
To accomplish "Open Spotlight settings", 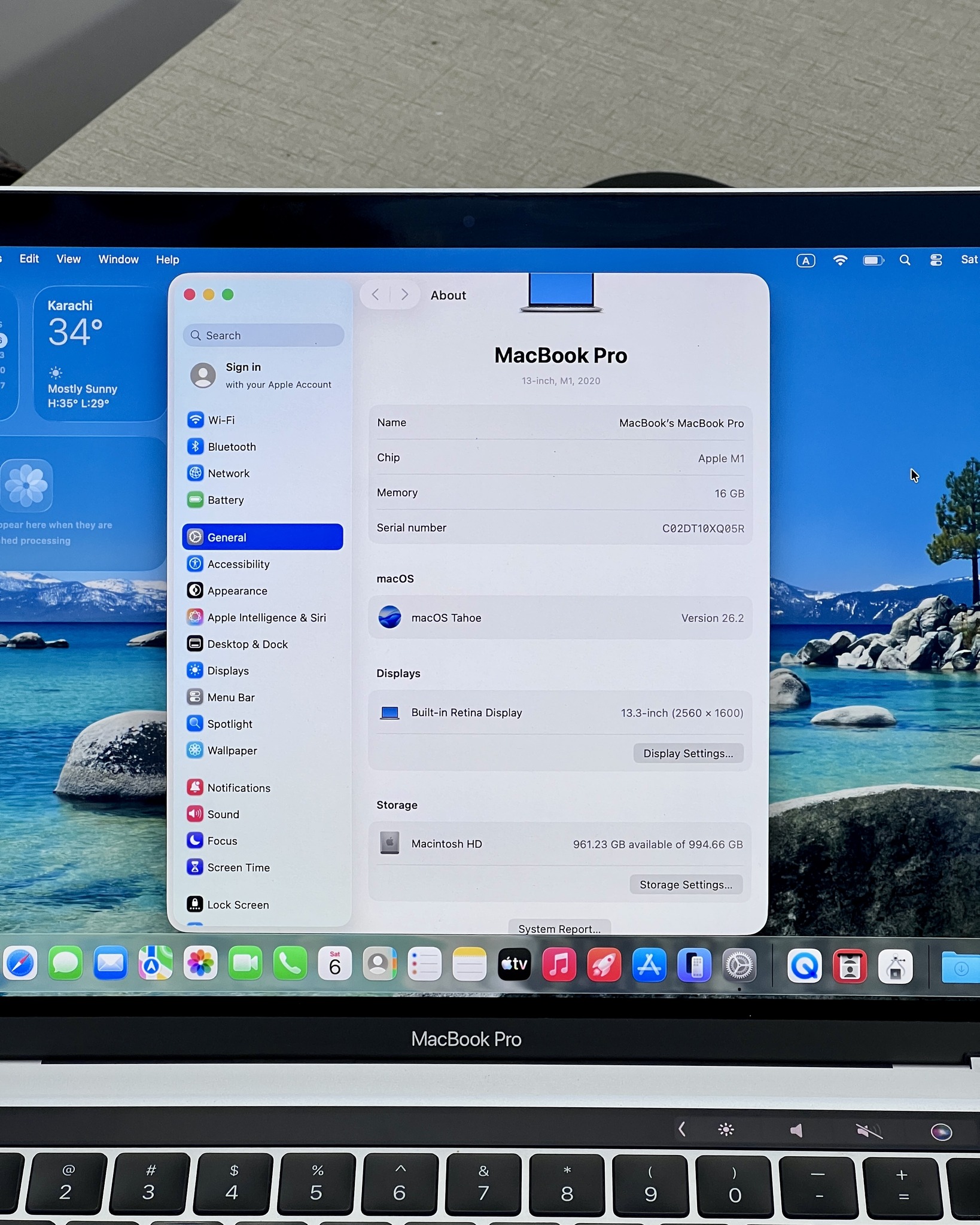I will [x=263, y=724].
